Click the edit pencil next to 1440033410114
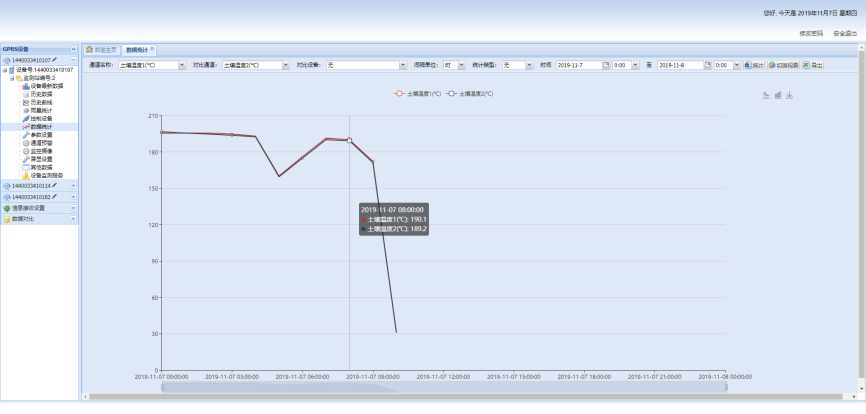Viewport: 866px width, 414px height. 54,185
